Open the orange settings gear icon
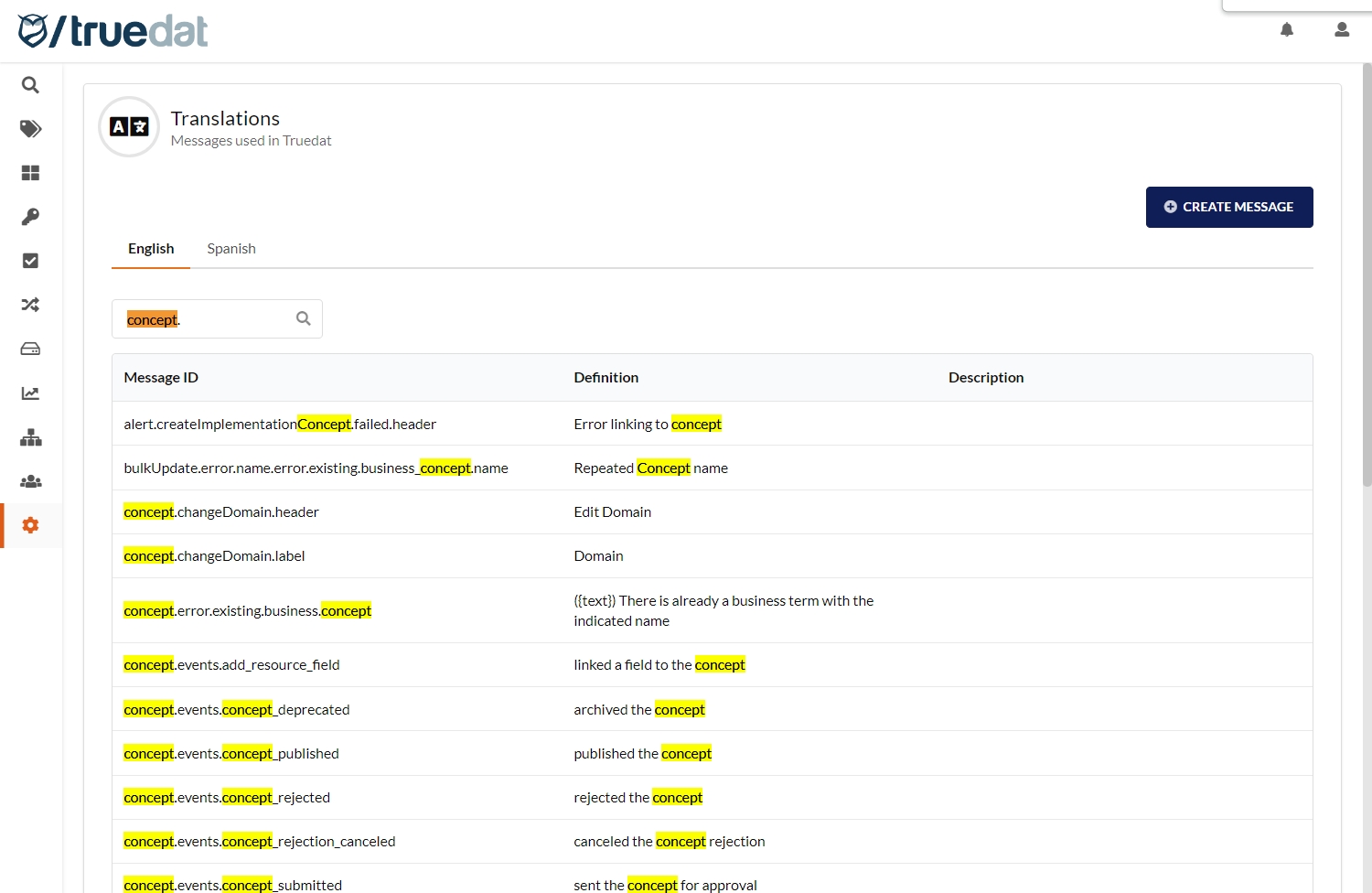The height and width of the screenshot is (893, 1372). (30, 525)
